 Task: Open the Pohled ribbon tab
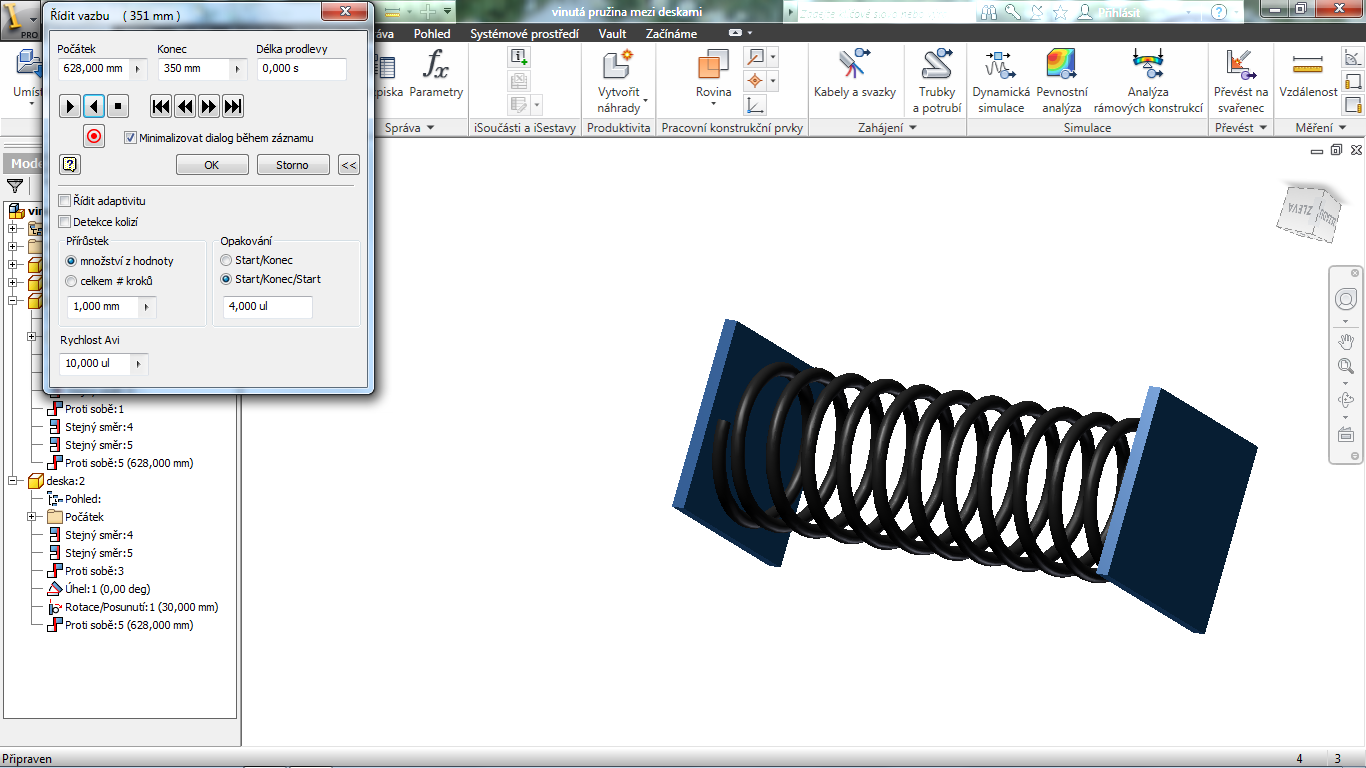[x=432, y=34]
